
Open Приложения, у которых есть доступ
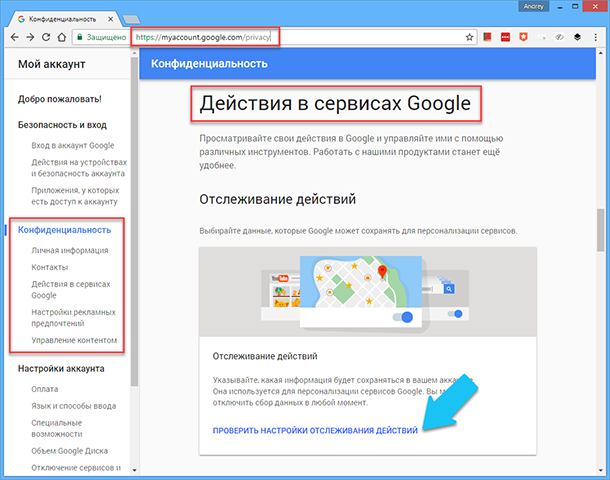coord(75,196)
